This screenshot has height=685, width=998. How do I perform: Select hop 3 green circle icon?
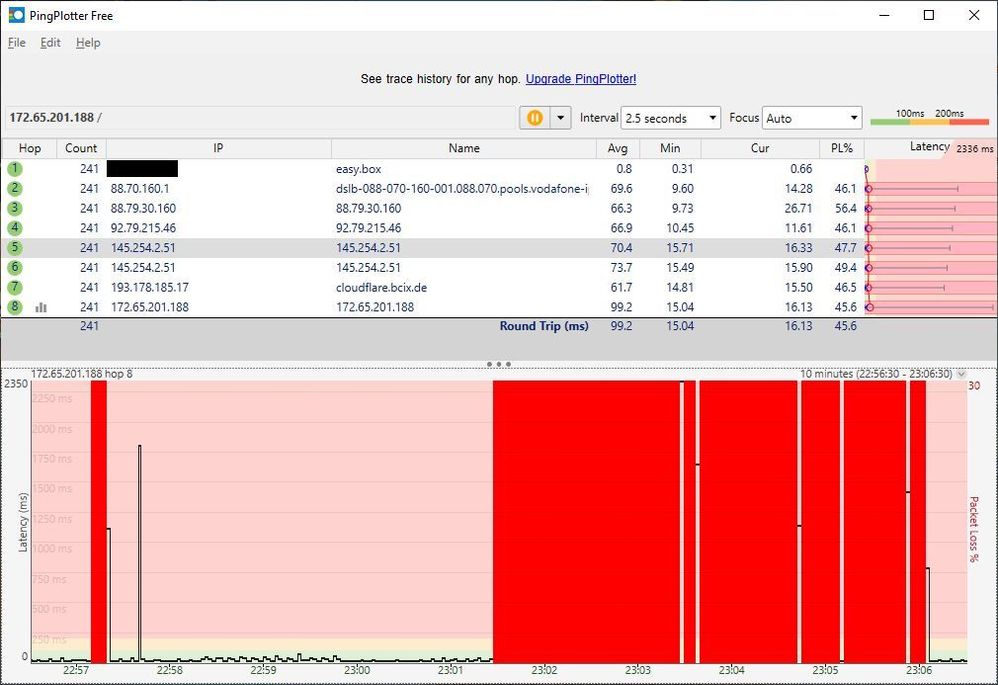(15, 208)
